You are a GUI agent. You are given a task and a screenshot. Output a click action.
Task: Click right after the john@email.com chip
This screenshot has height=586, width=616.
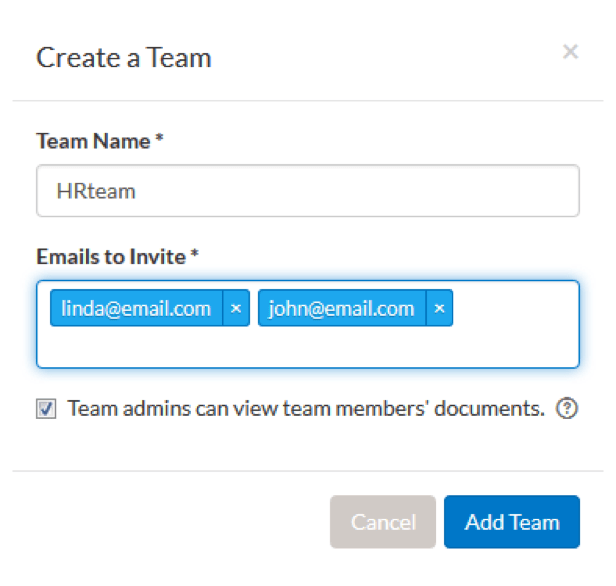pyautogui.click(x=470, y=309)
